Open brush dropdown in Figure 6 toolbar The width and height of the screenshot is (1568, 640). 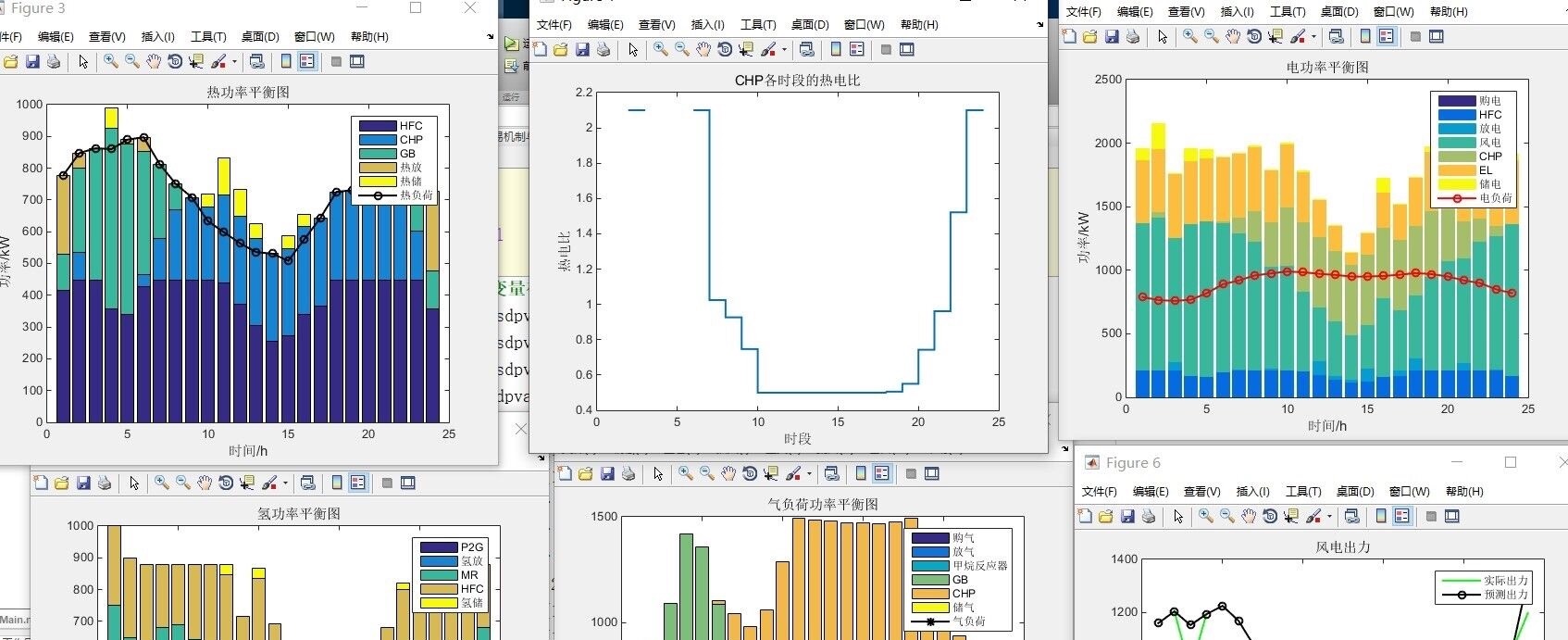pyautogui.click(x=1329, y=516)
